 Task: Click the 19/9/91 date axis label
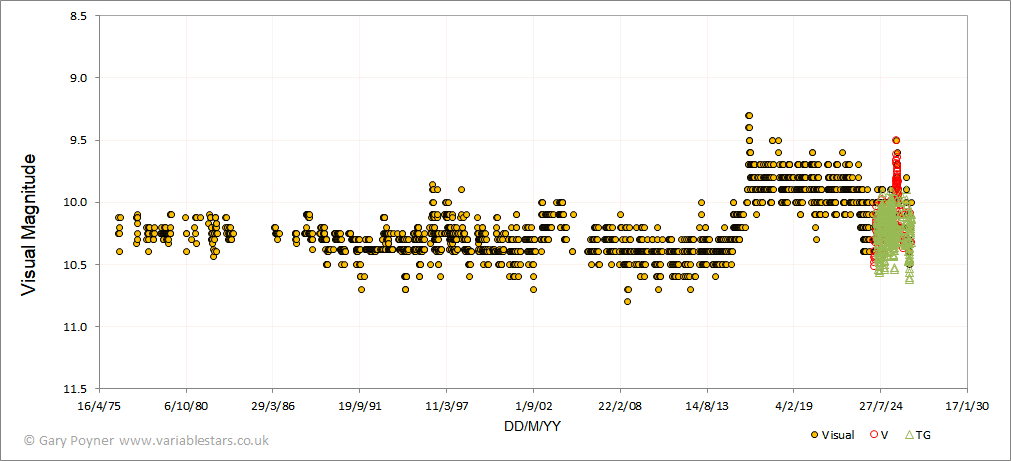(x=360, y=407)
